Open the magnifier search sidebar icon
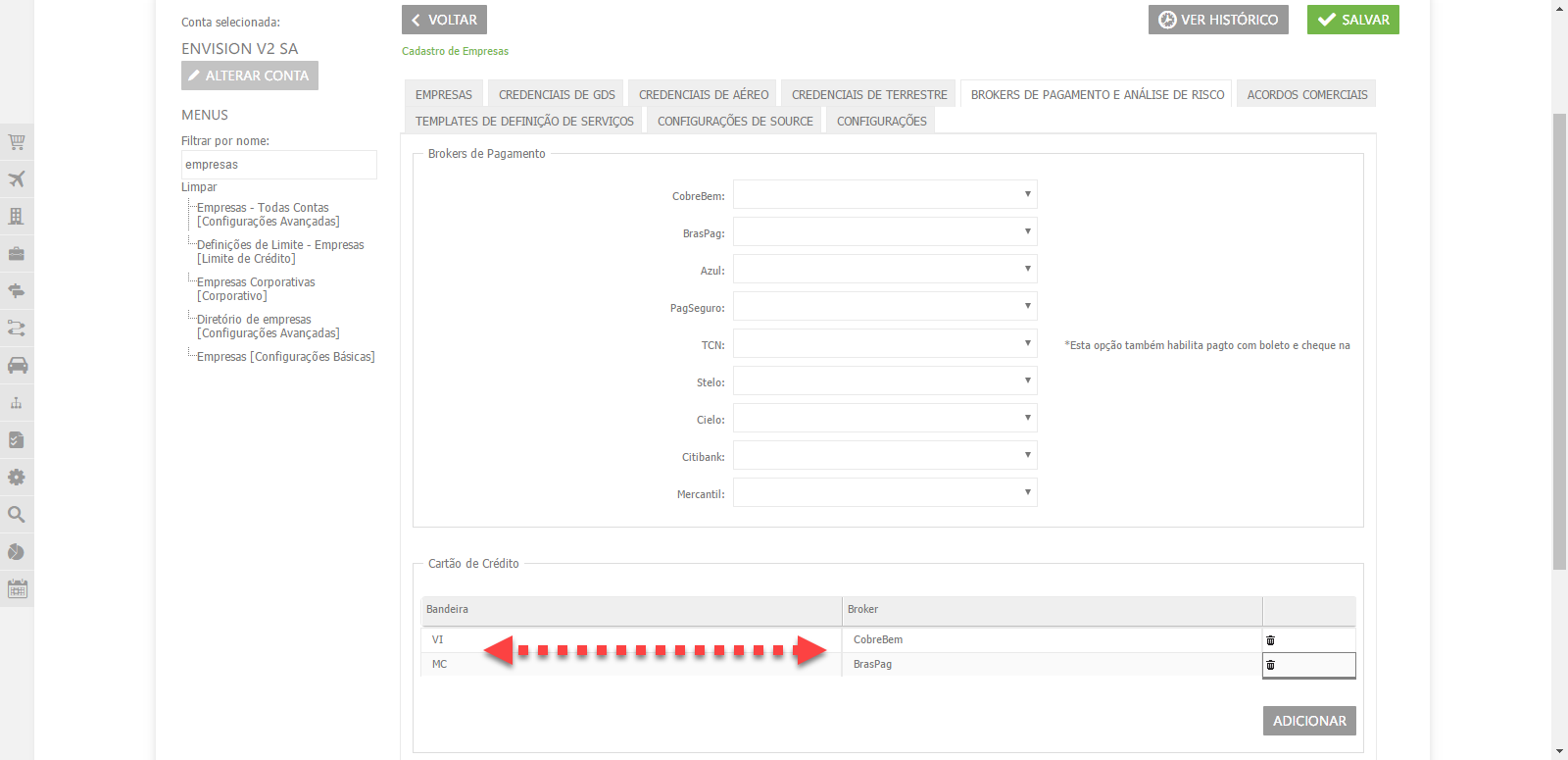The image size is (1568, 760). [x=17, y=515]
